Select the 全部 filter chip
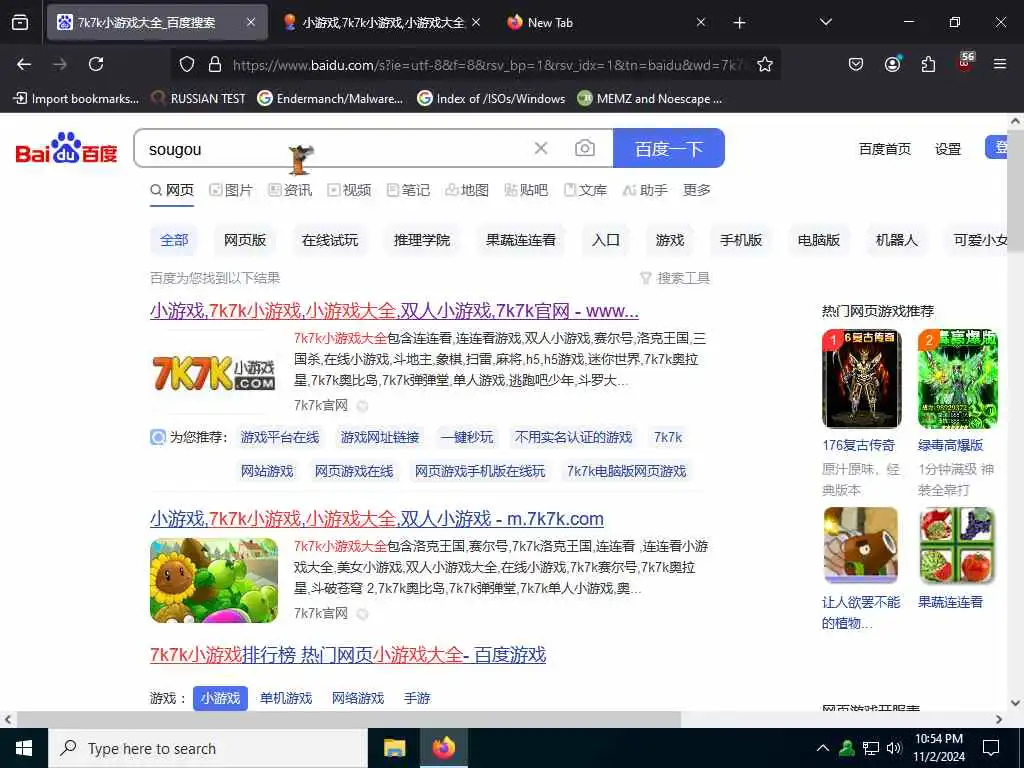 (x=174, y=240)
